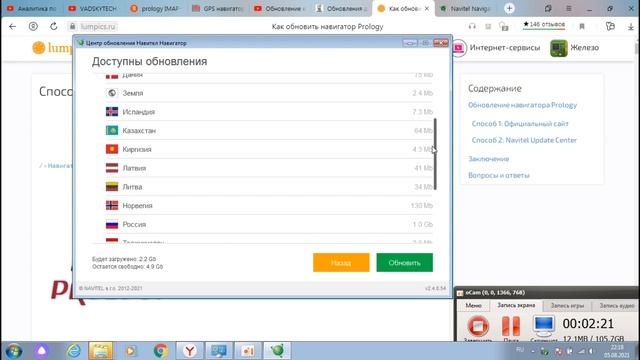Click the Alice assistant taskbar icon

[x=42, y=351]
